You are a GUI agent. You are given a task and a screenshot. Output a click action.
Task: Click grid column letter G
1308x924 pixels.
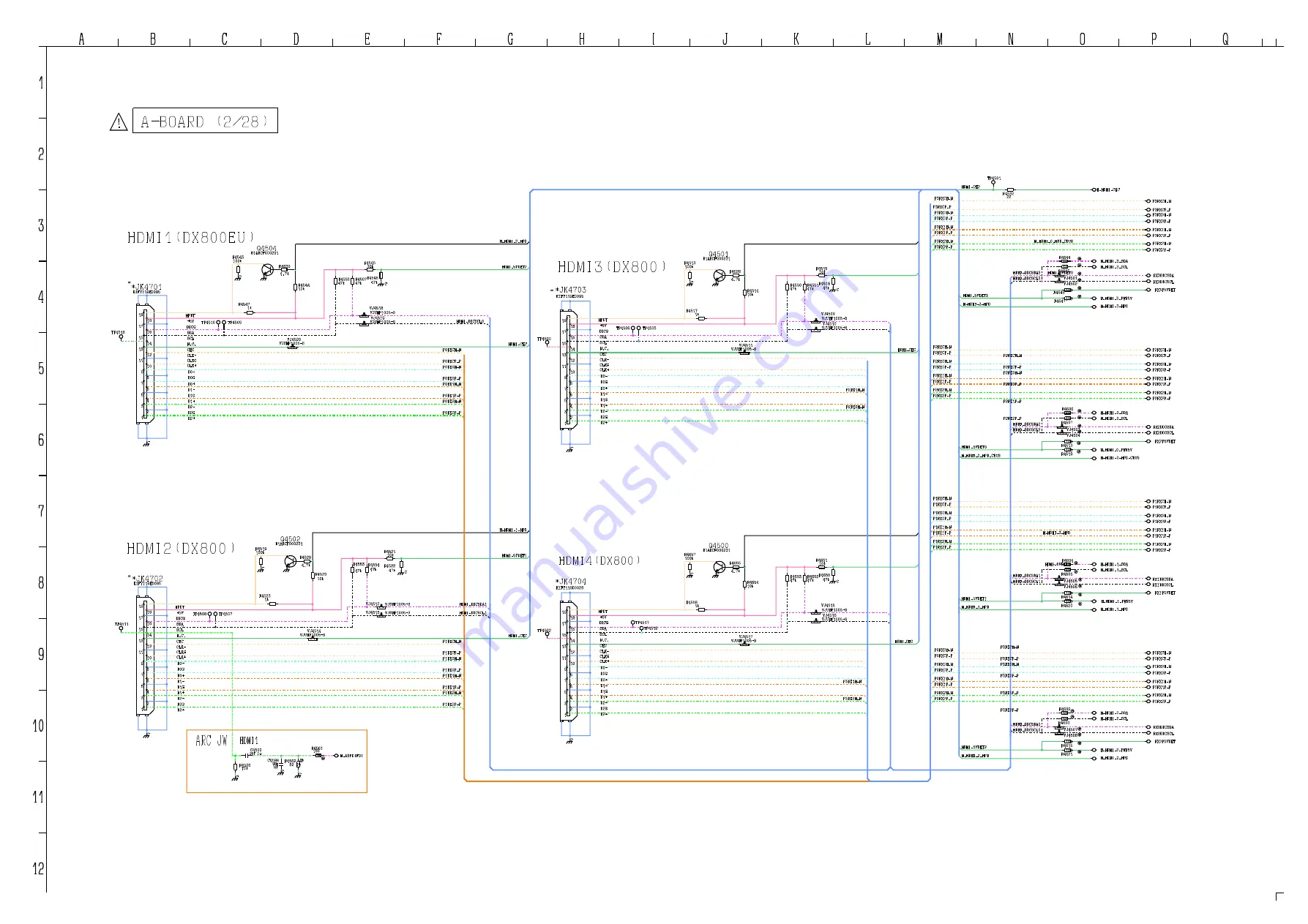[x=510, y=40]
